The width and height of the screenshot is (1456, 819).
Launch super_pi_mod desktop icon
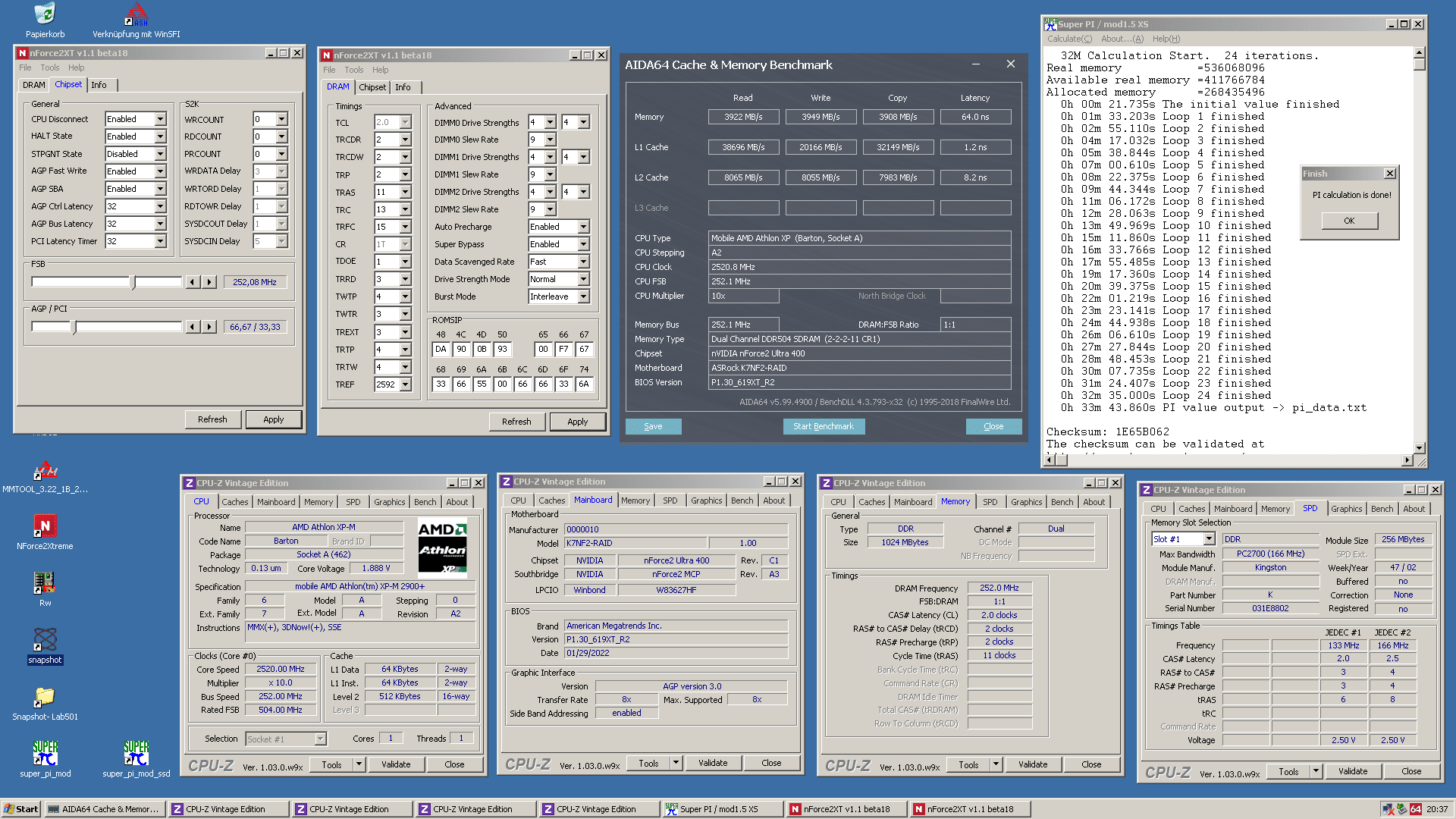45,753
